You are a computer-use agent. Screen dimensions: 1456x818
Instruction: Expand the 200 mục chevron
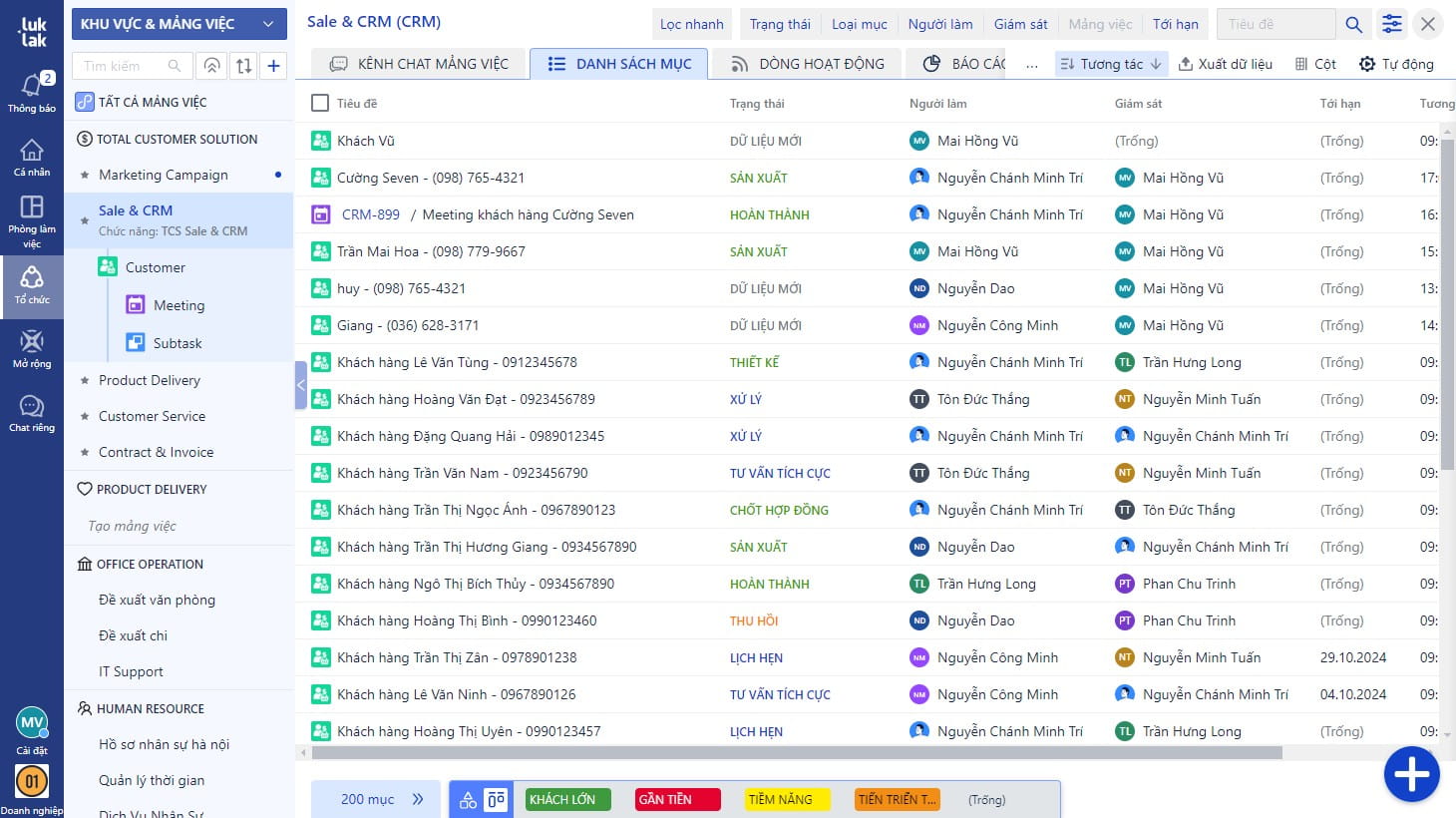418,799
